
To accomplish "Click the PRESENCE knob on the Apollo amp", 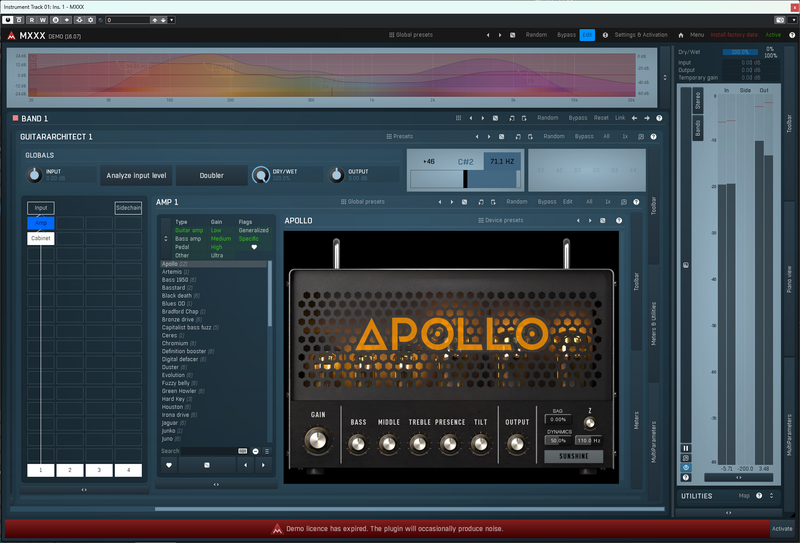I will 449,444.
